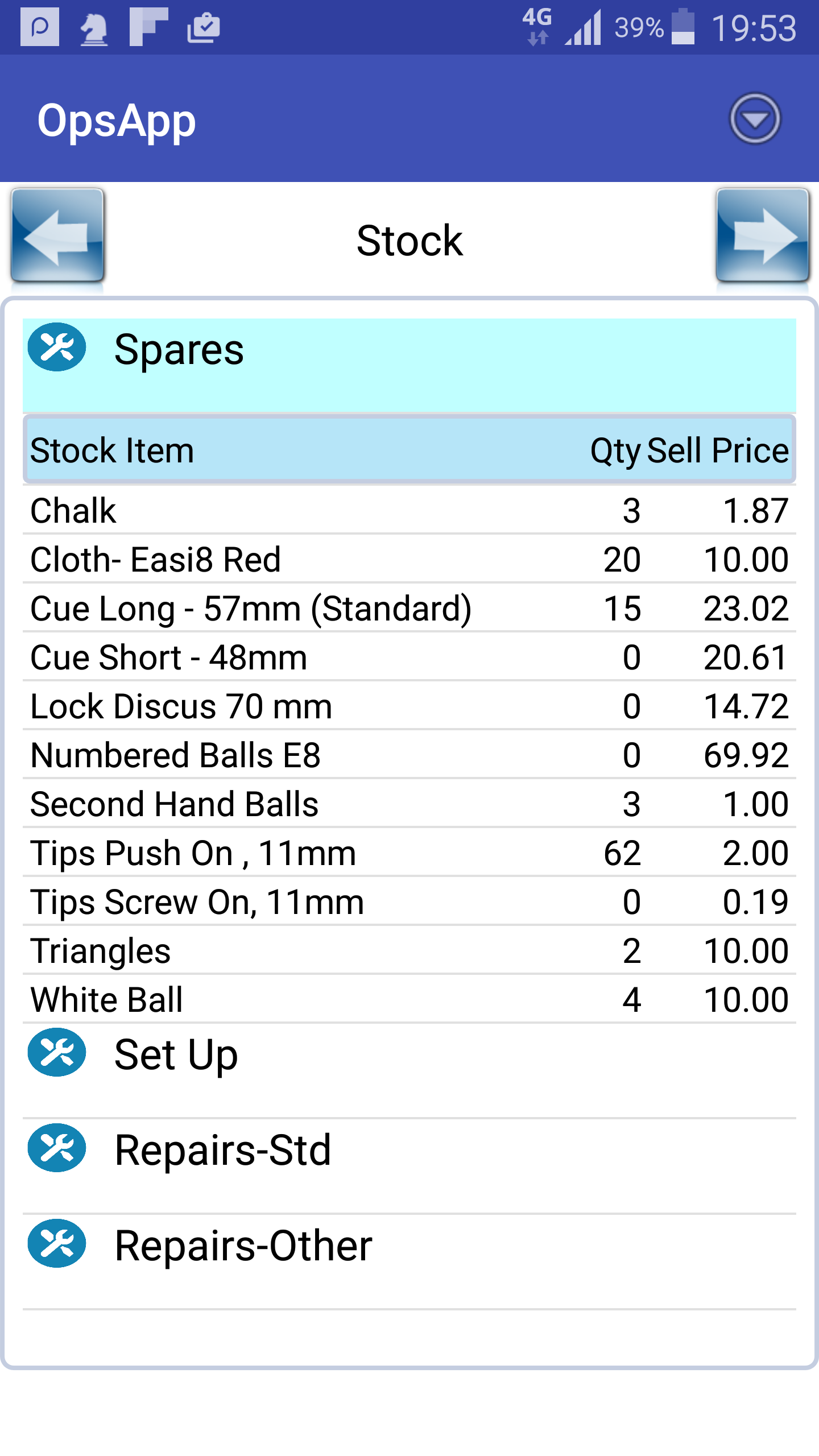Expand the Repairs-Other section
This screenshot has height=1456, width=819.
tap(409, 1262)
